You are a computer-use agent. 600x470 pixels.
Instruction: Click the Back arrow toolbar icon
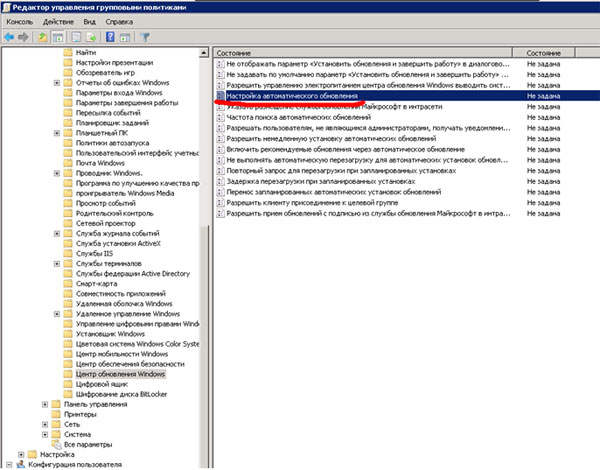click(x=9, y=37)
